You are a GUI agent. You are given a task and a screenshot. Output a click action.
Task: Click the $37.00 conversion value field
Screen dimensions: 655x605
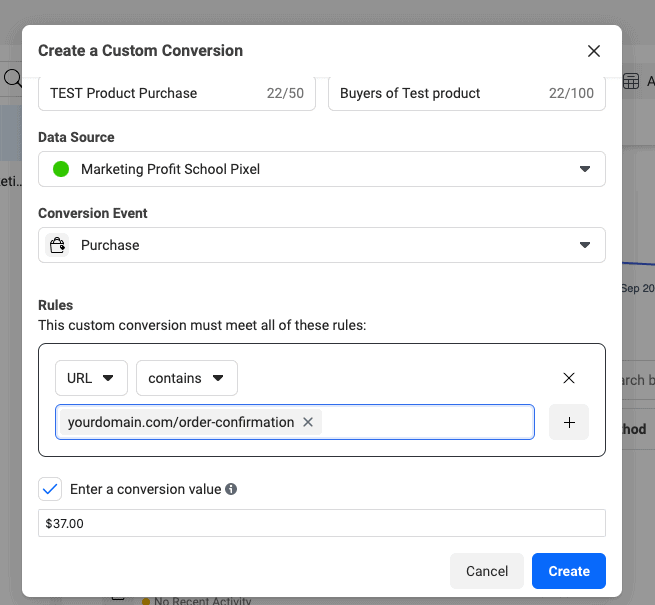(x=321, y=523)
